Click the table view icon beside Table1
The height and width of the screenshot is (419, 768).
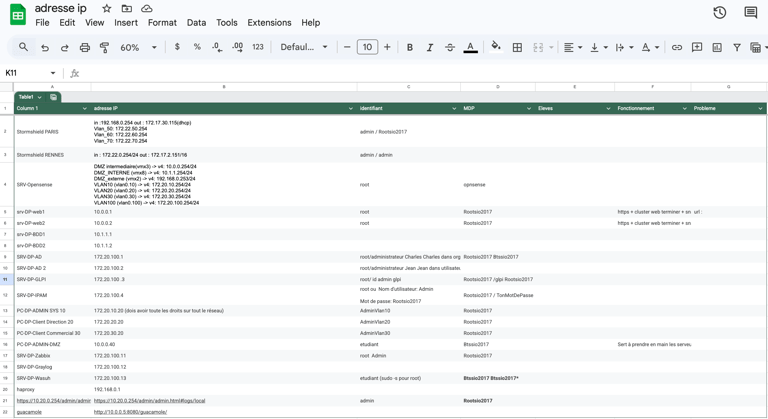coord(53,97)
